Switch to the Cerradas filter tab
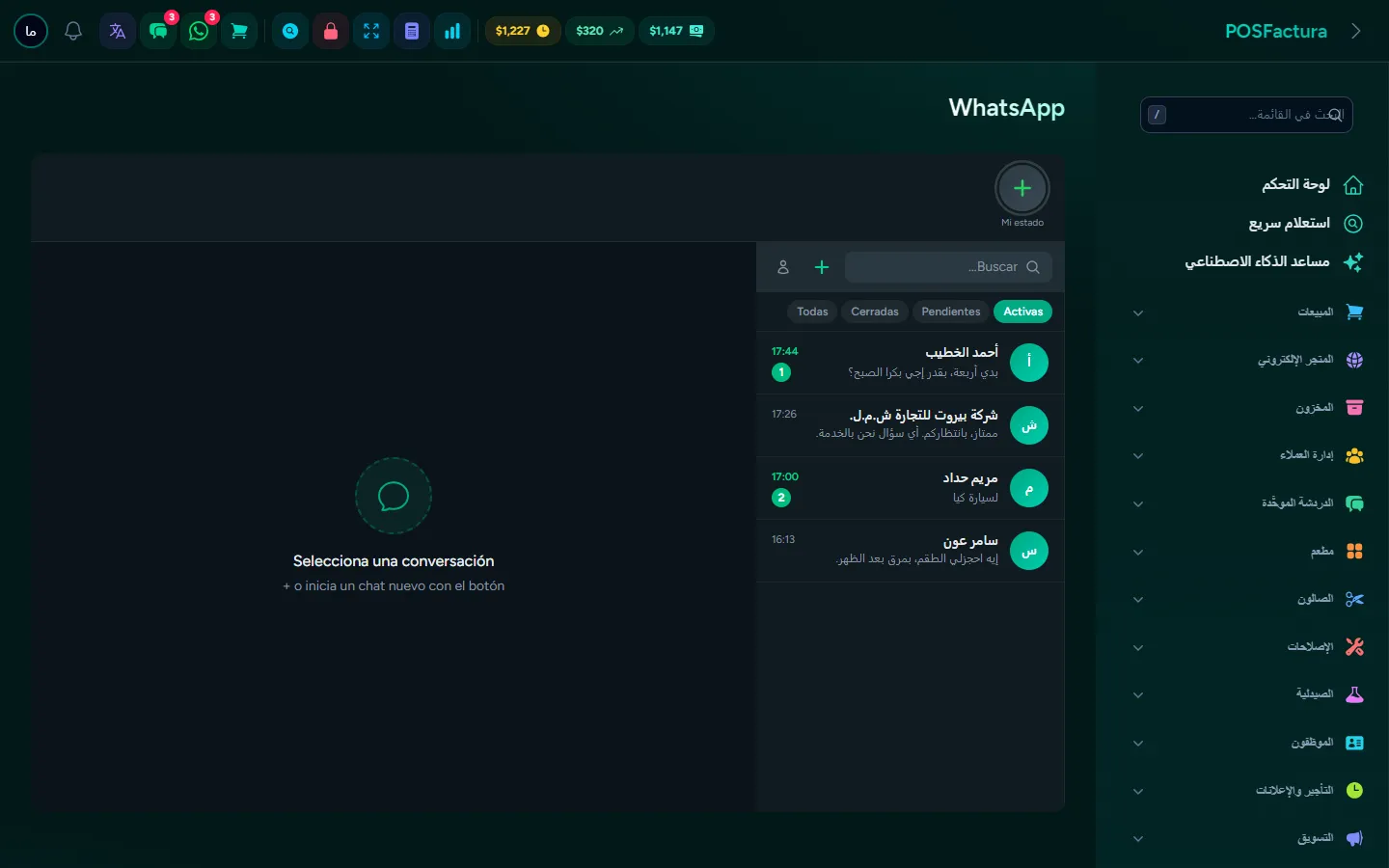Viewport: 1389px width, 868px height. pos(875,312)
